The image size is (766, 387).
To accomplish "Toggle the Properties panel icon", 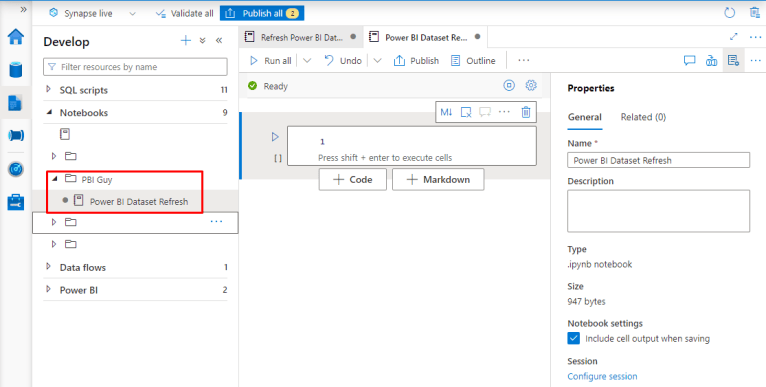I will [733, 61].
